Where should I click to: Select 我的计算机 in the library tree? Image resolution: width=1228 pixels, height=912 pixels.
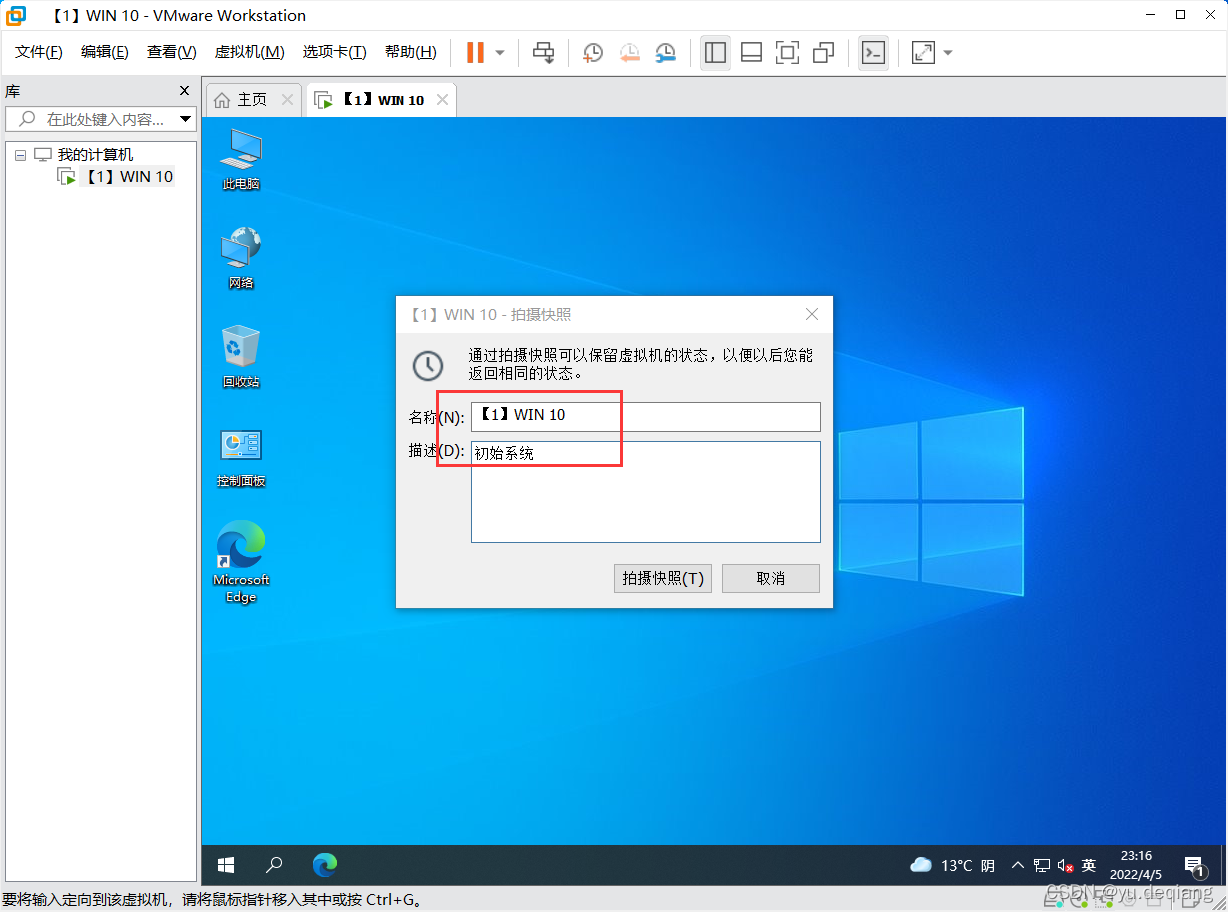click(95, 155)
